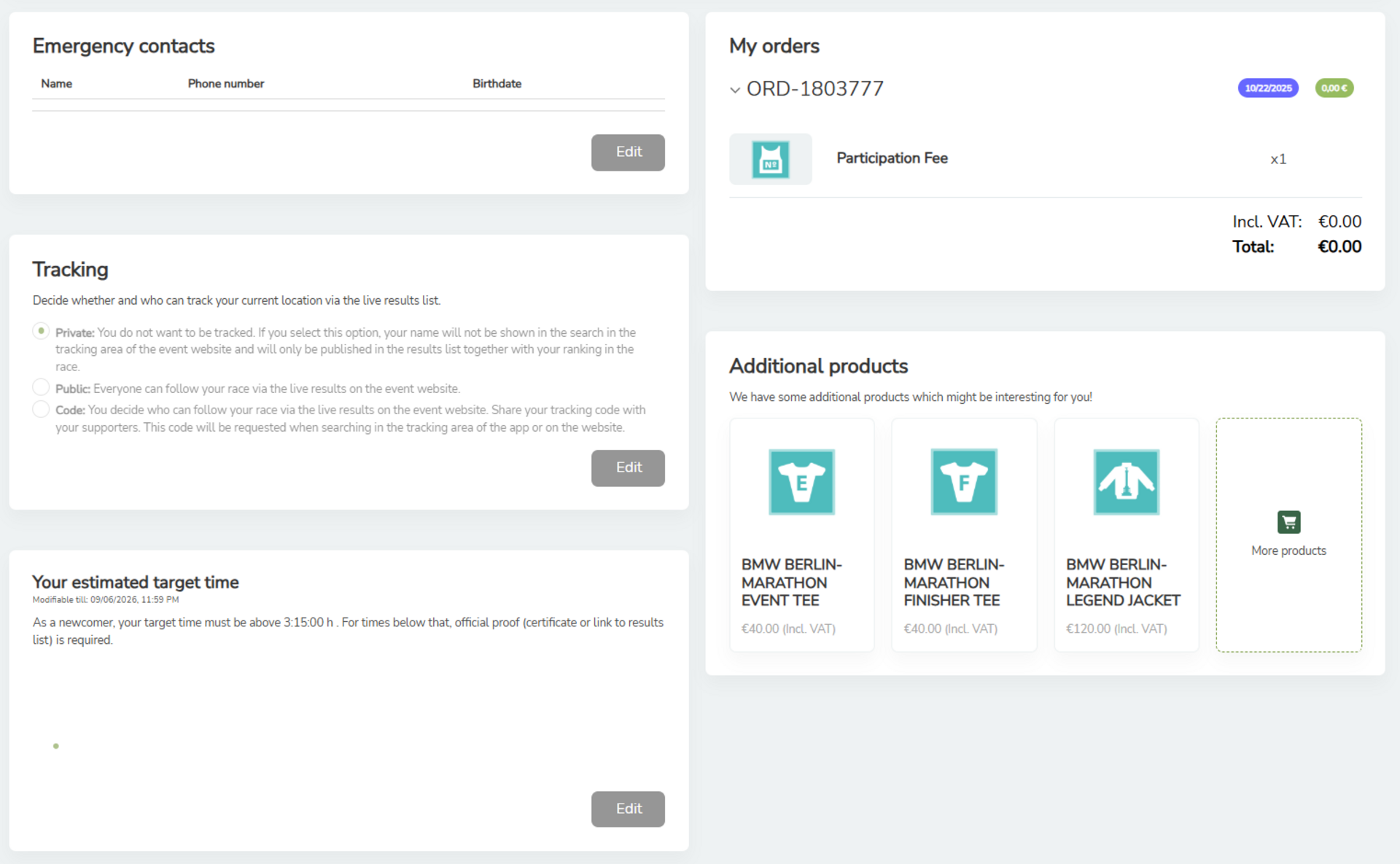Edit the emergency contacts

[628, 152]
